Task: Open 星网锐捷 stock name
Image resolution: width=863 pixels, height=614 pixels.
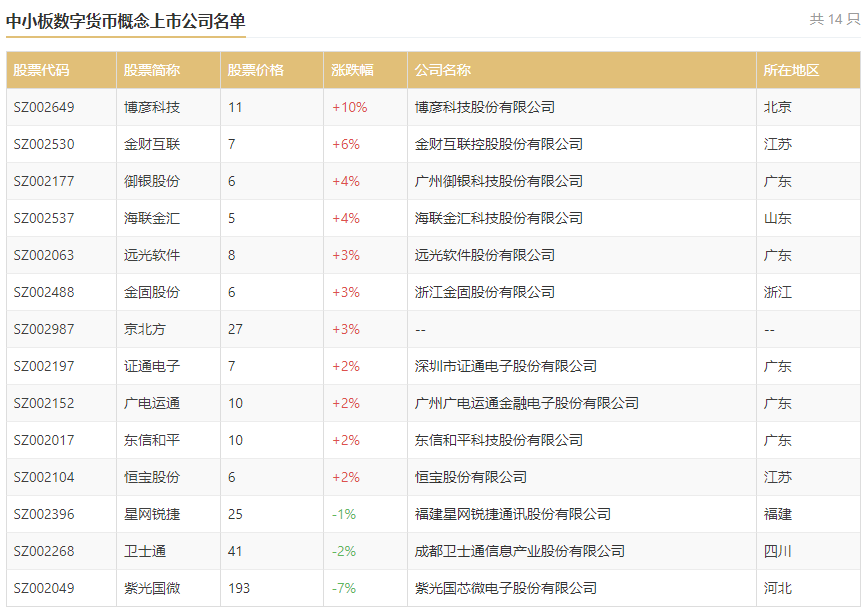Action: click(152, 514)
